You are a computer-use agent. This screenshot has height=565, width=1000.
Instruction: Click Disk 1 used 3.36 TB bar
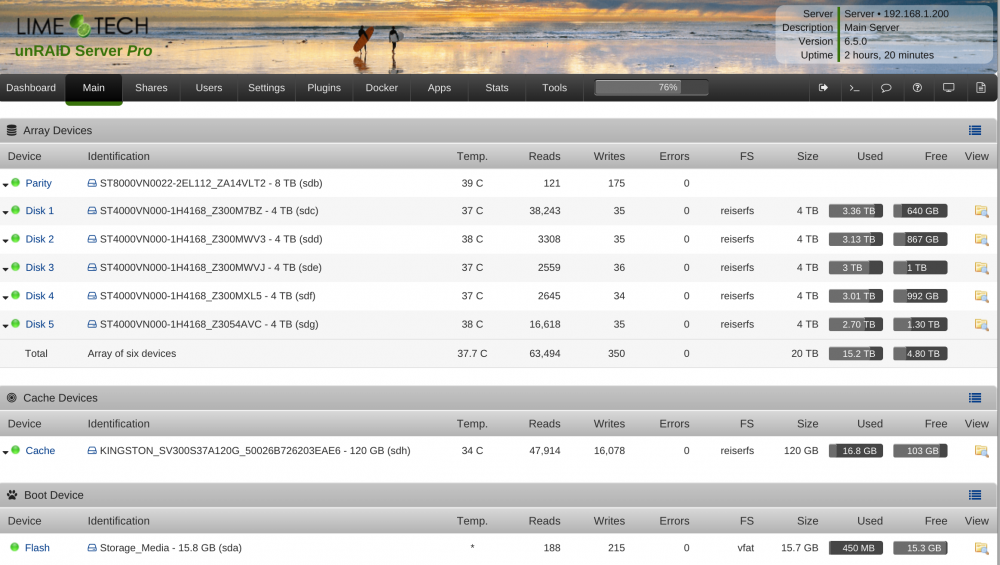(856, 211)
